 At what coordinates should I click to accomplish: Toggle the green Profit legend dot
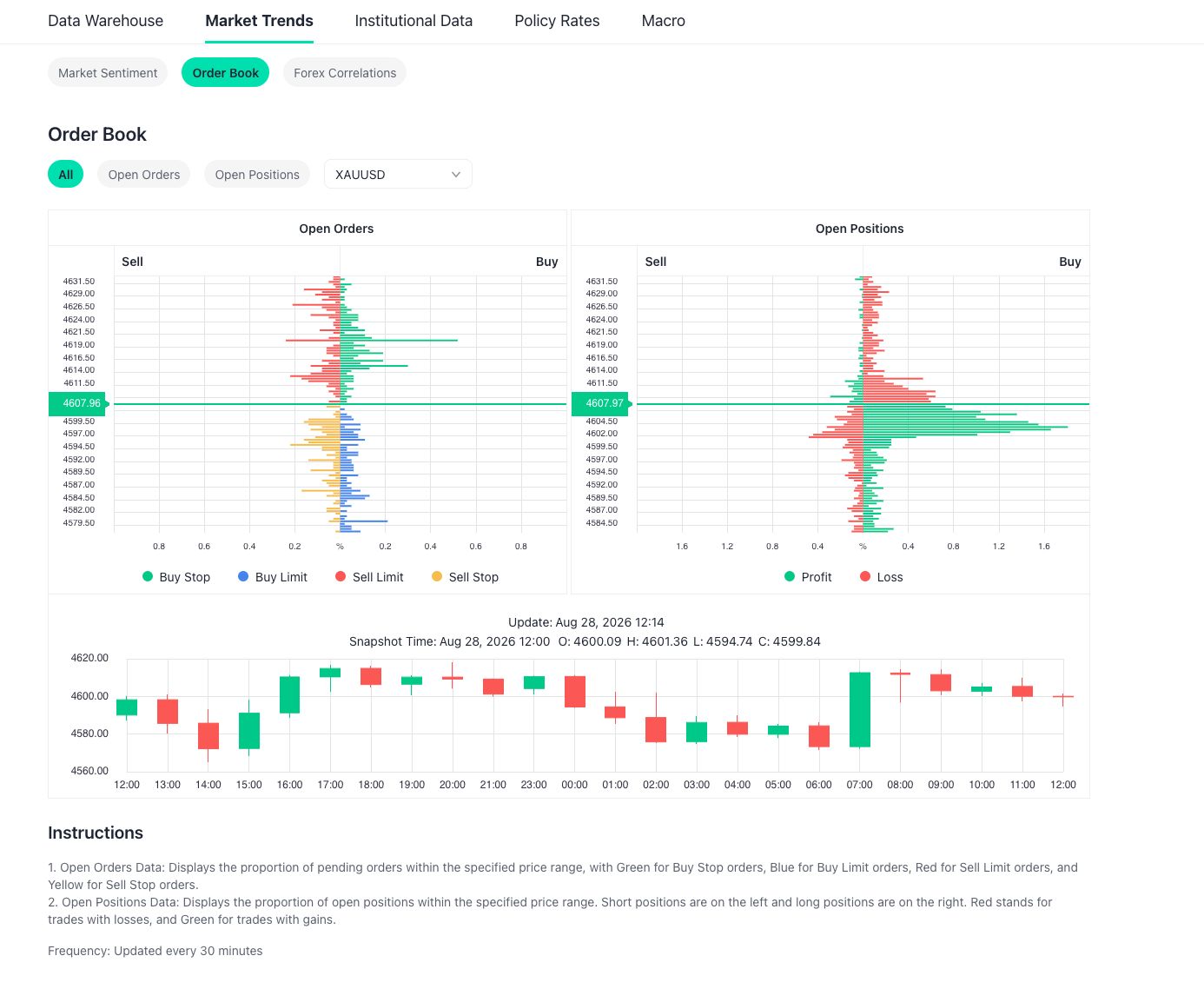point(790,576)
